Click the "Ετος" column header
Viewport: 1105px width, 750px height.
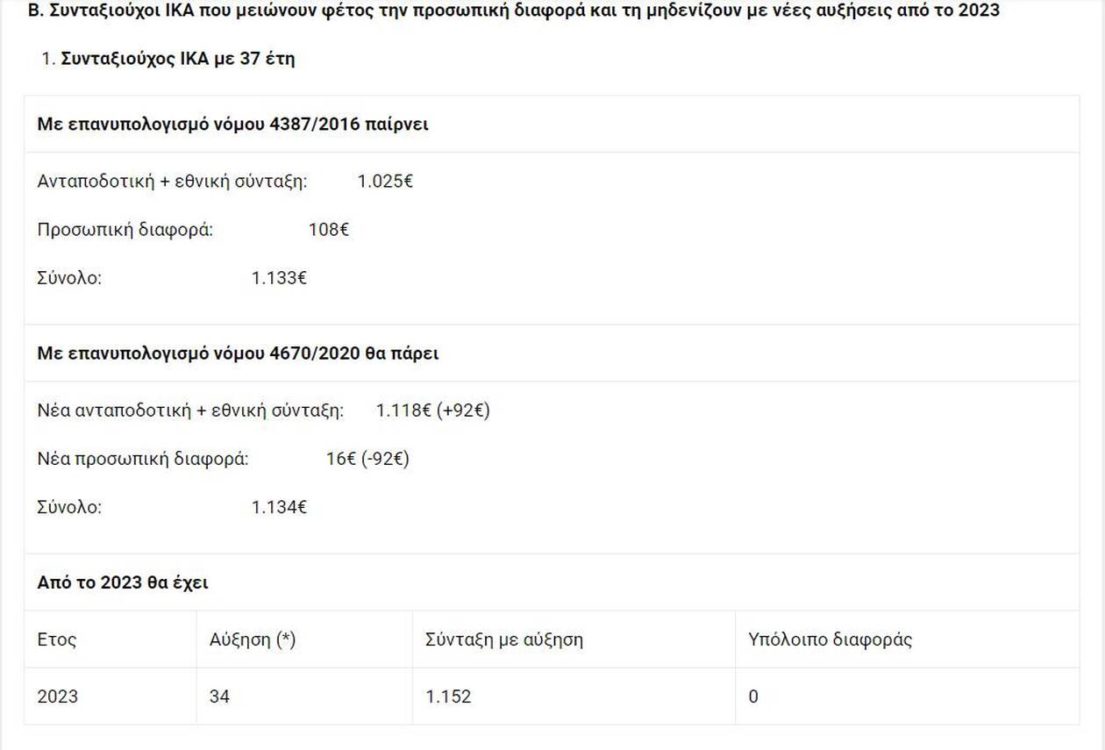click(57, 640)
